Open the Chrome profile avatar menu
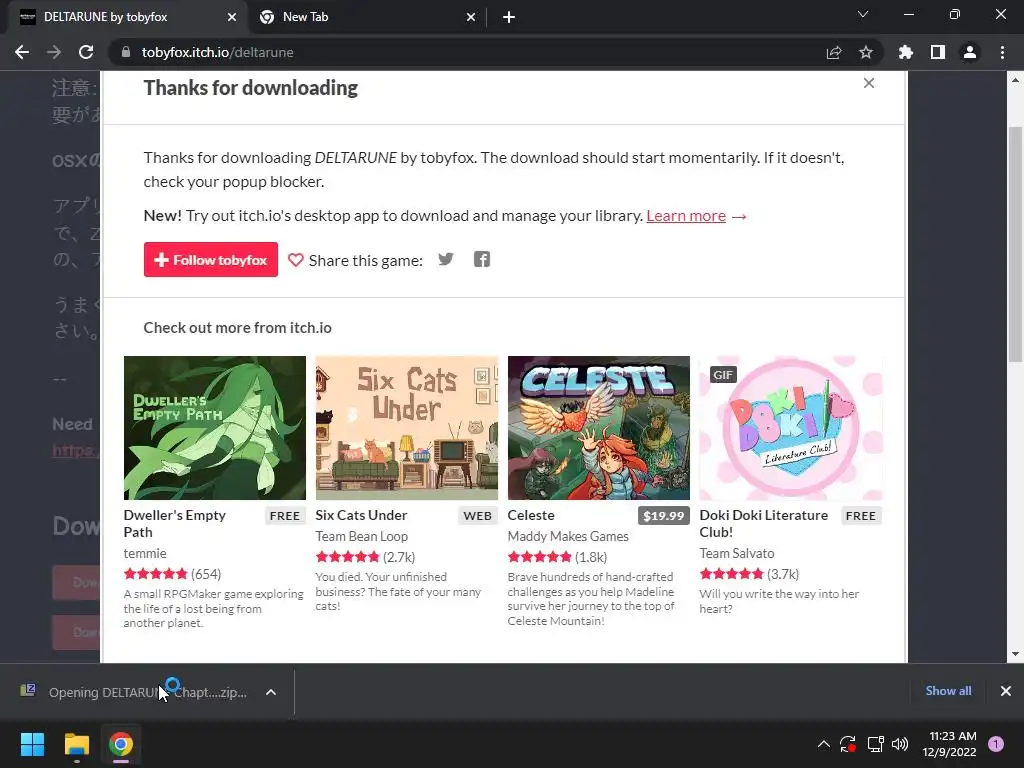This screenshot has width=1024, height=768. pos(970,52)
